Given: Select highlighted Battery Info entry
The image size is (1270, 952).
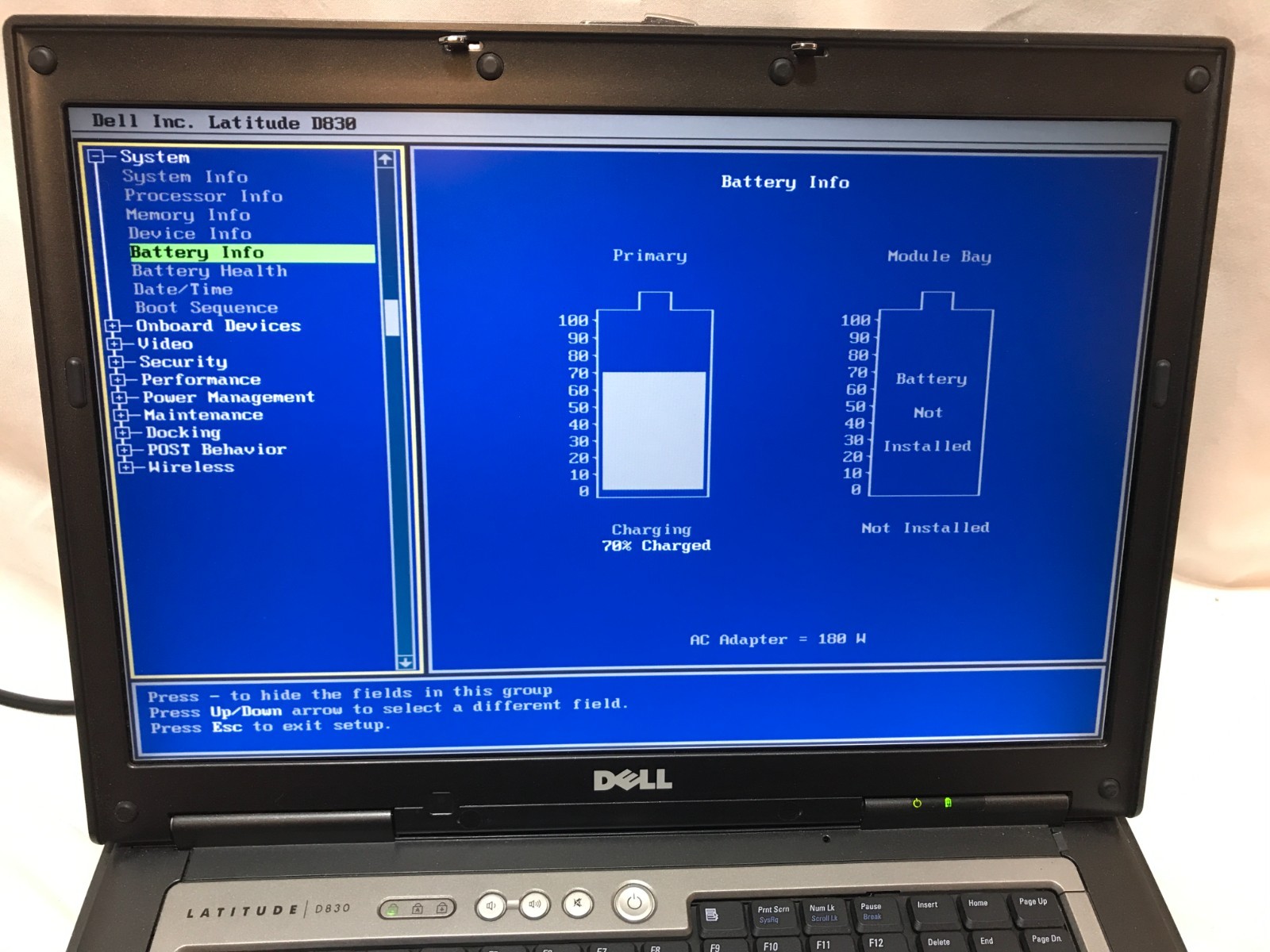Looking at the screenshot, I should 252,253.
